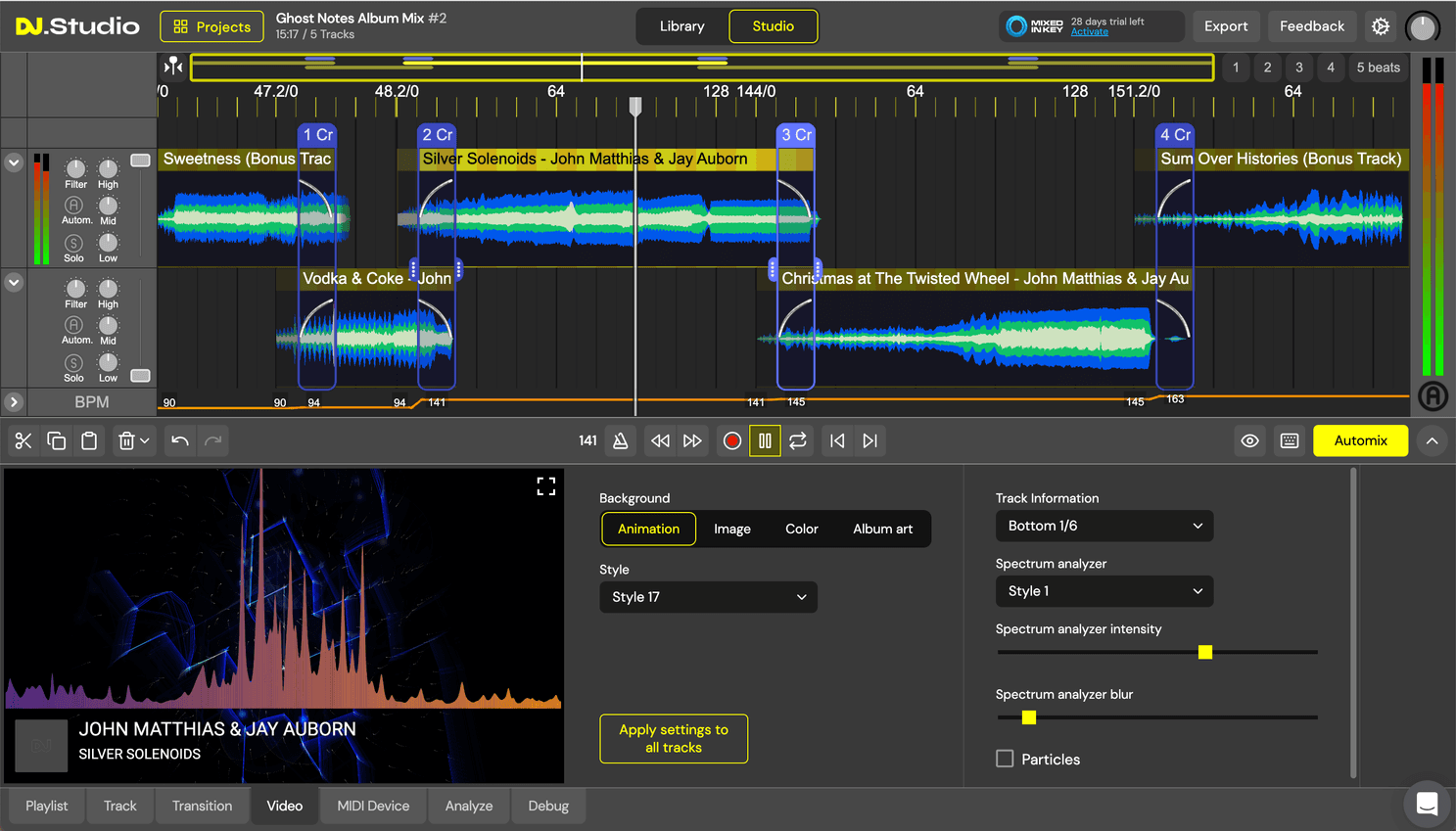Open the Debug tab
Image resolution: width=1456 pixels, height=831 pixels.
click(548, 806)
